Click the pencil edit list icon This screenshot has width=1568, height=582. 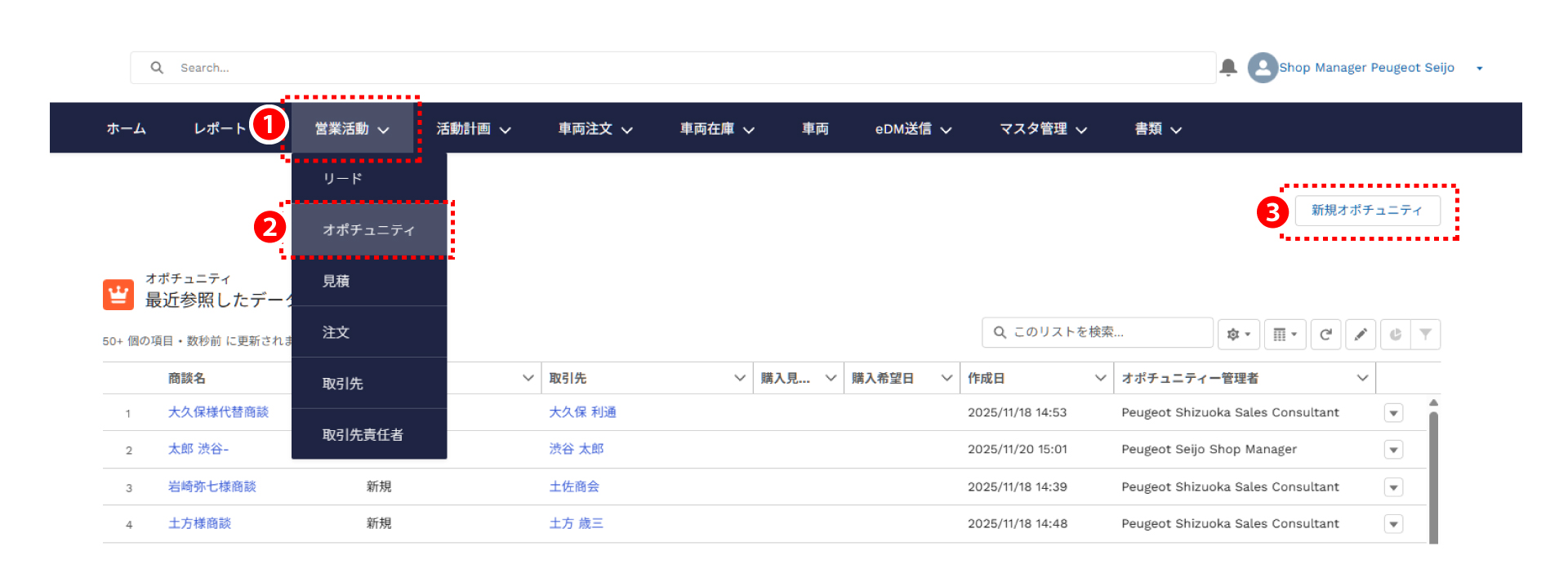(x=1361, y=334)
